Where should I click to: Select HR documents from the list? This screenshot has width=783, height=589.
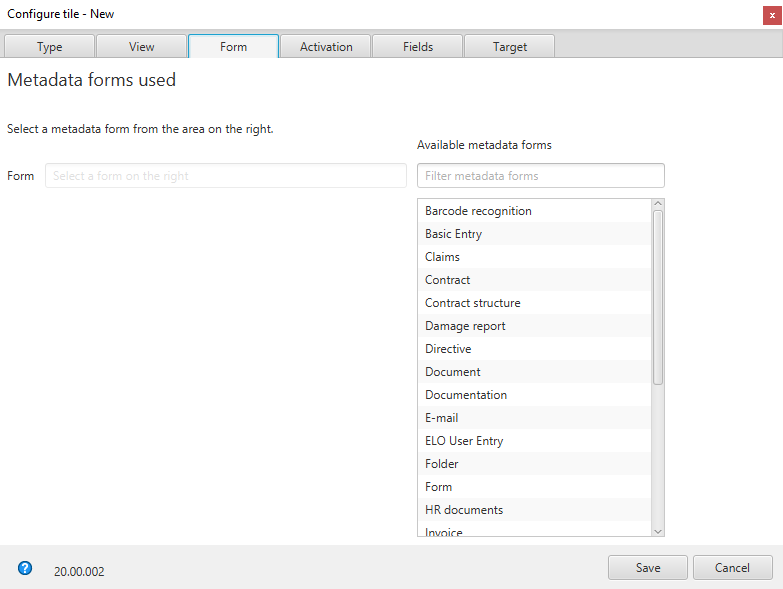point(464,510)
